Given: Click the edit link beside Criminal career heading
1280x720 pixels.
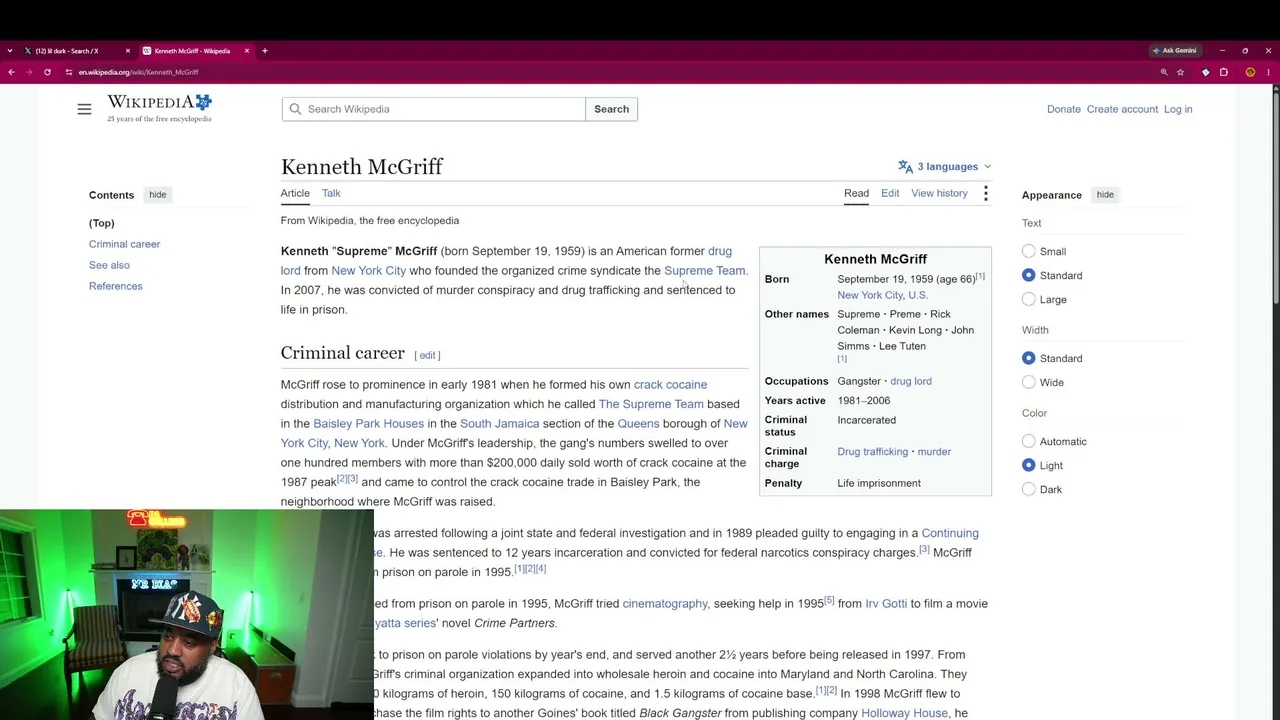Looking at the screenshot, I should pyautogui.click(x=428, y=355).
